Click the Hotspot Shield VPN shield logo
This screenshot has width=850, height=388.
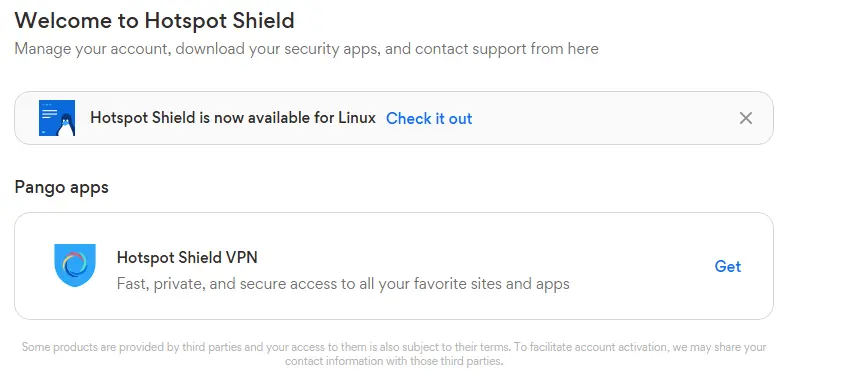(75, 266)
